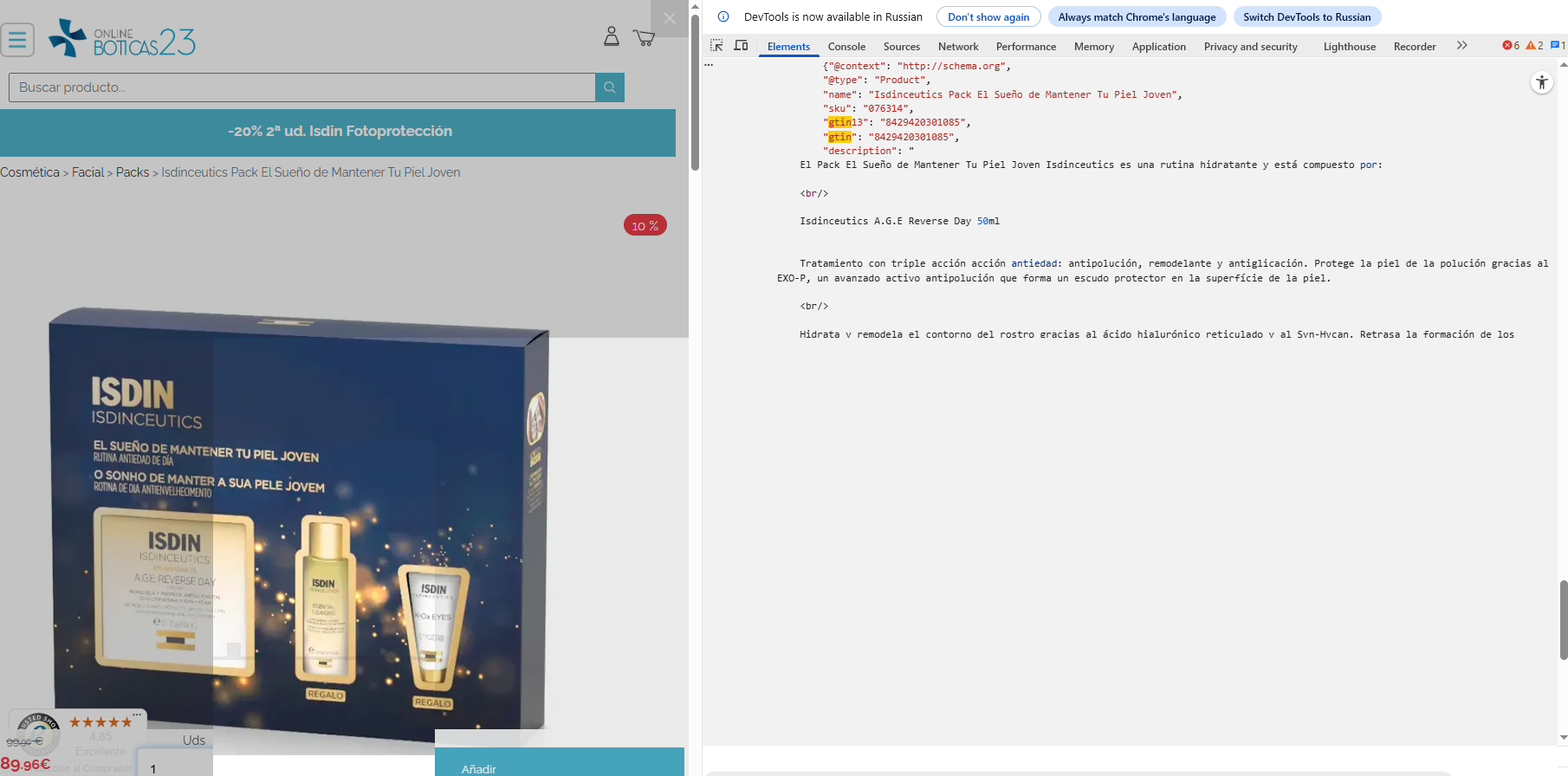Click the Isdinceutics A.G.E Reverse Day line

899,221
